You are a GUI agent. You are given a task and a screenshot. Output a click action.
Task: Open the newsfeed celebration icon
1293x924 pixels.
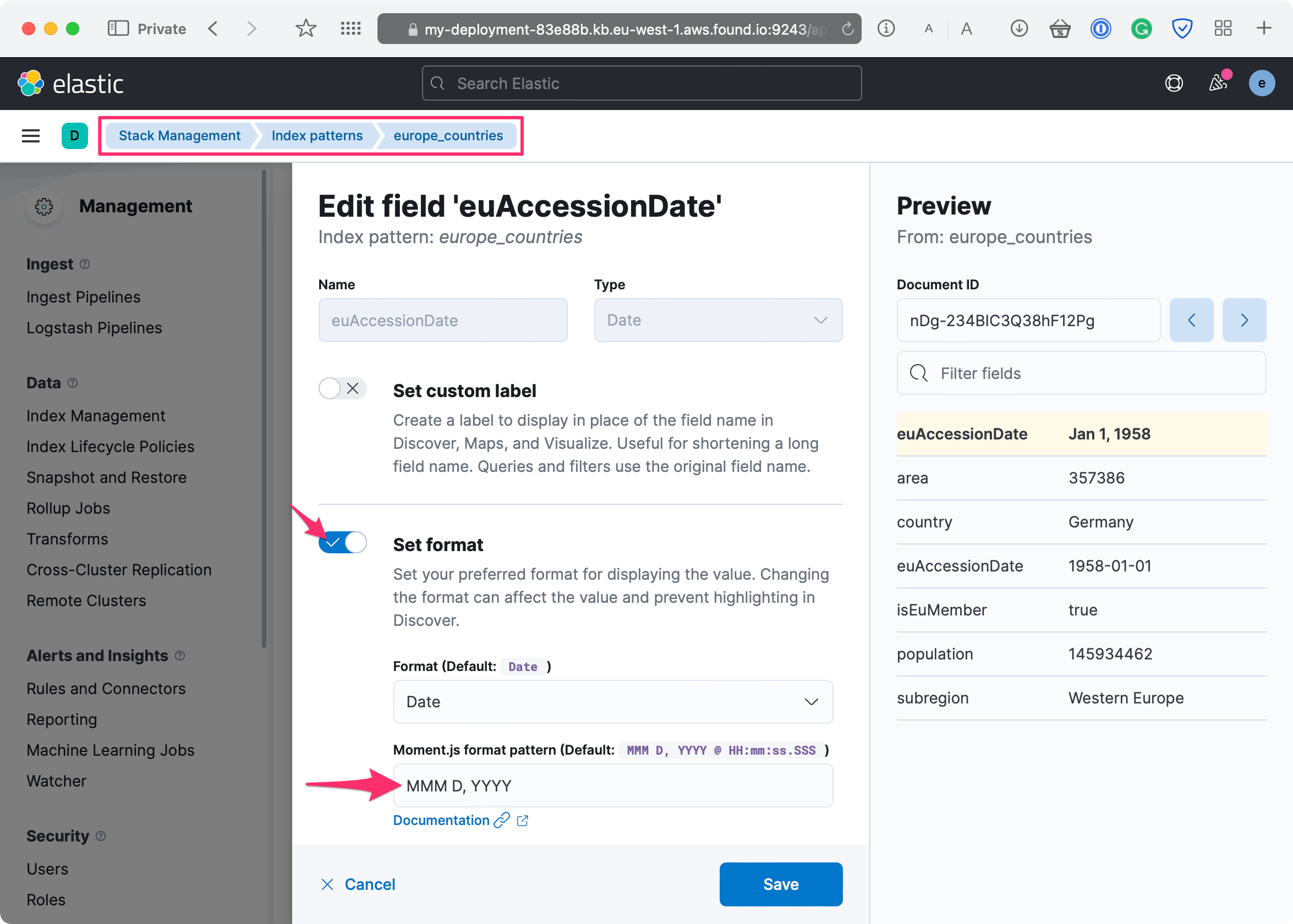1217,83
